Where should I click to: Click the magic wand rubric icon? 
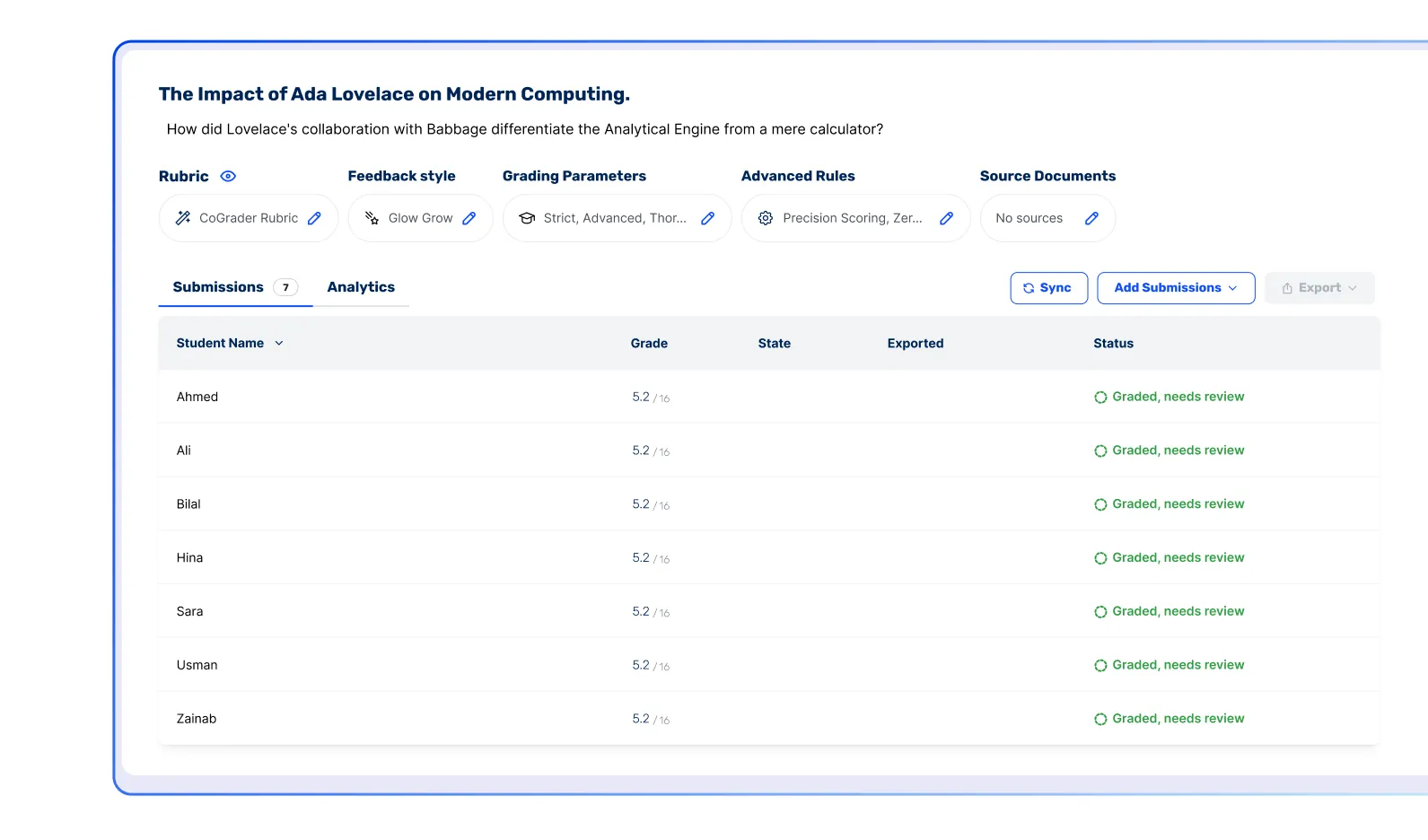[x=183, y=218]
